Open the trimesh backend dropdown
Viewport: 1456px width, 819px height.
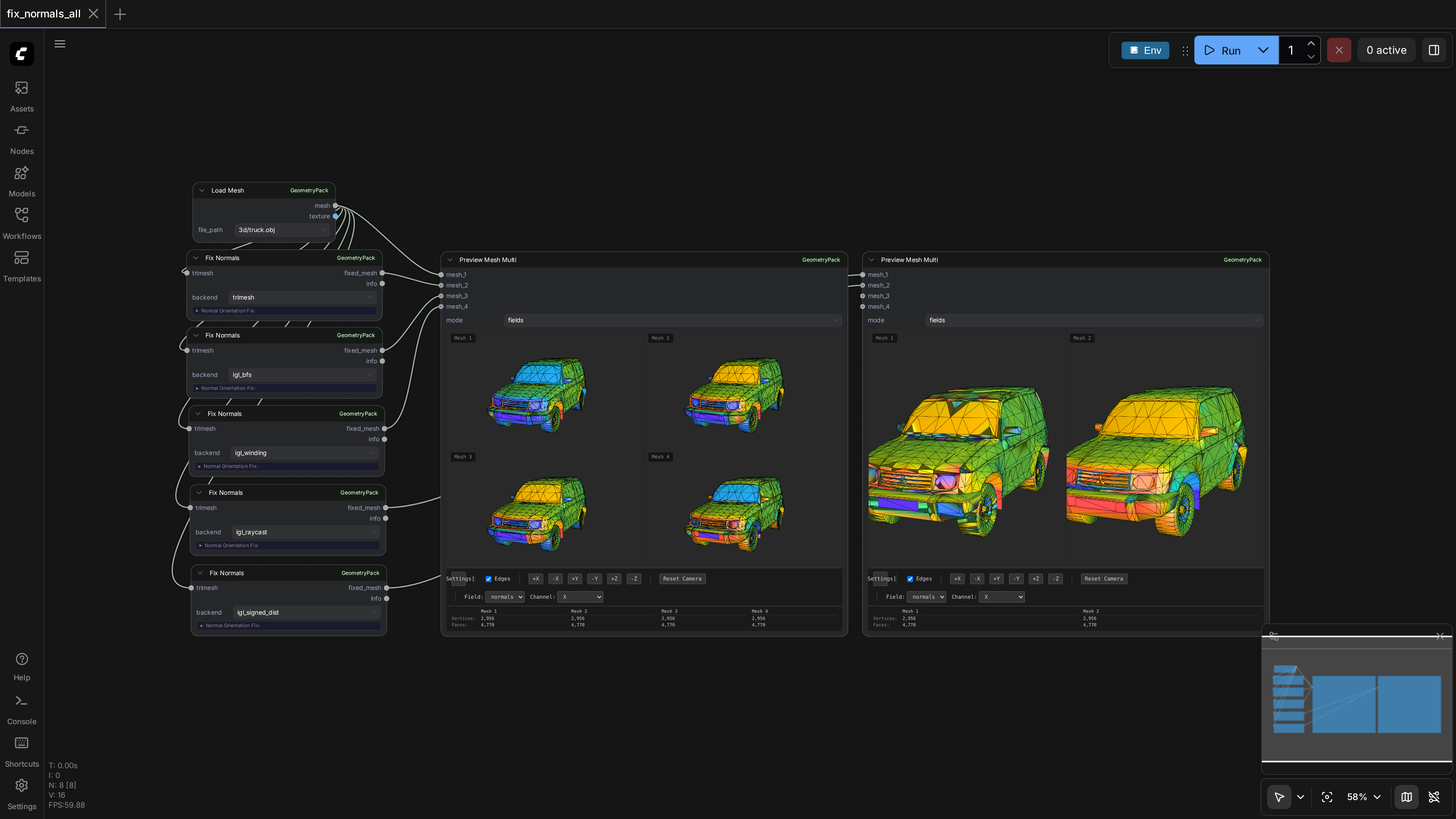303,297
